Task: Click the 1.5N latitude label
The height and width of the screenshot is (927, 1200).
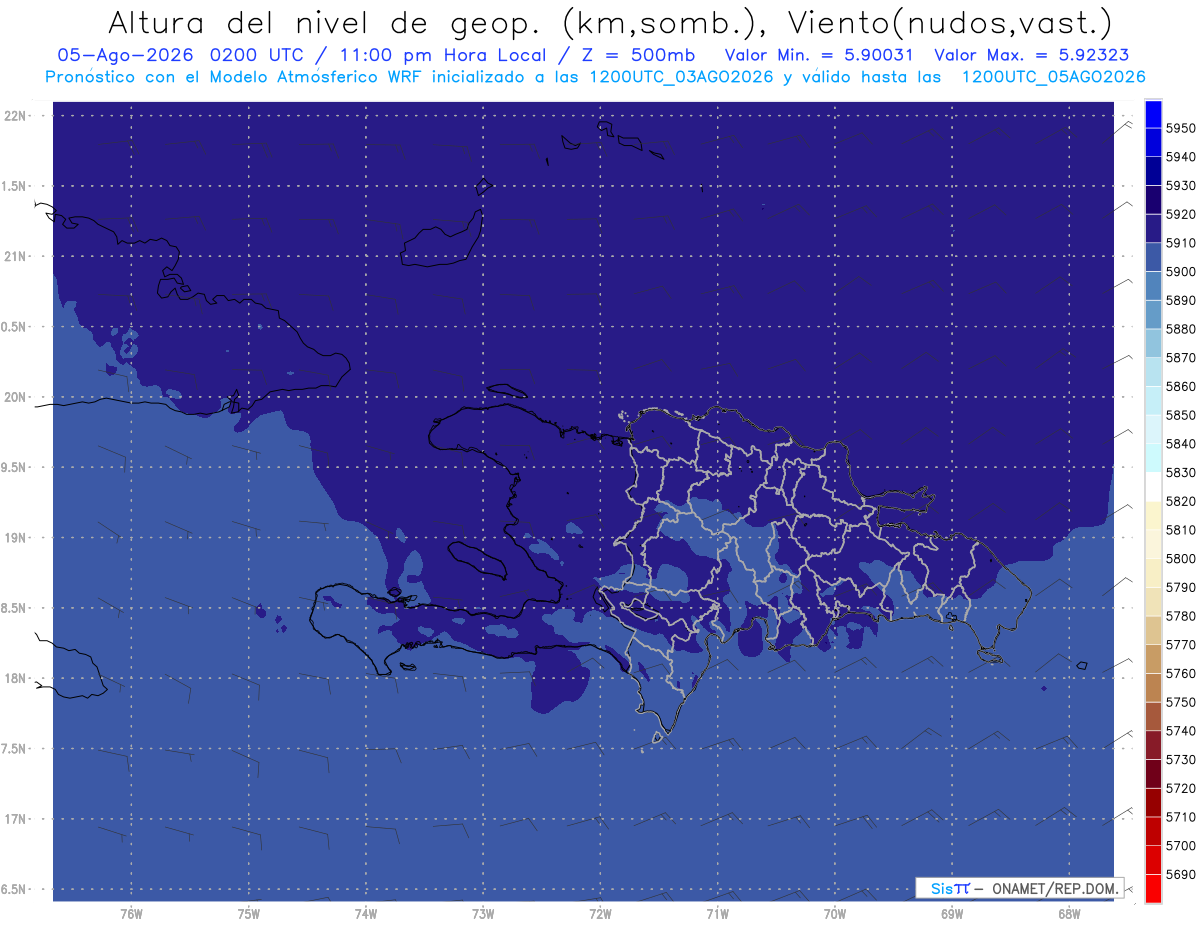Action: coord(16,186)
